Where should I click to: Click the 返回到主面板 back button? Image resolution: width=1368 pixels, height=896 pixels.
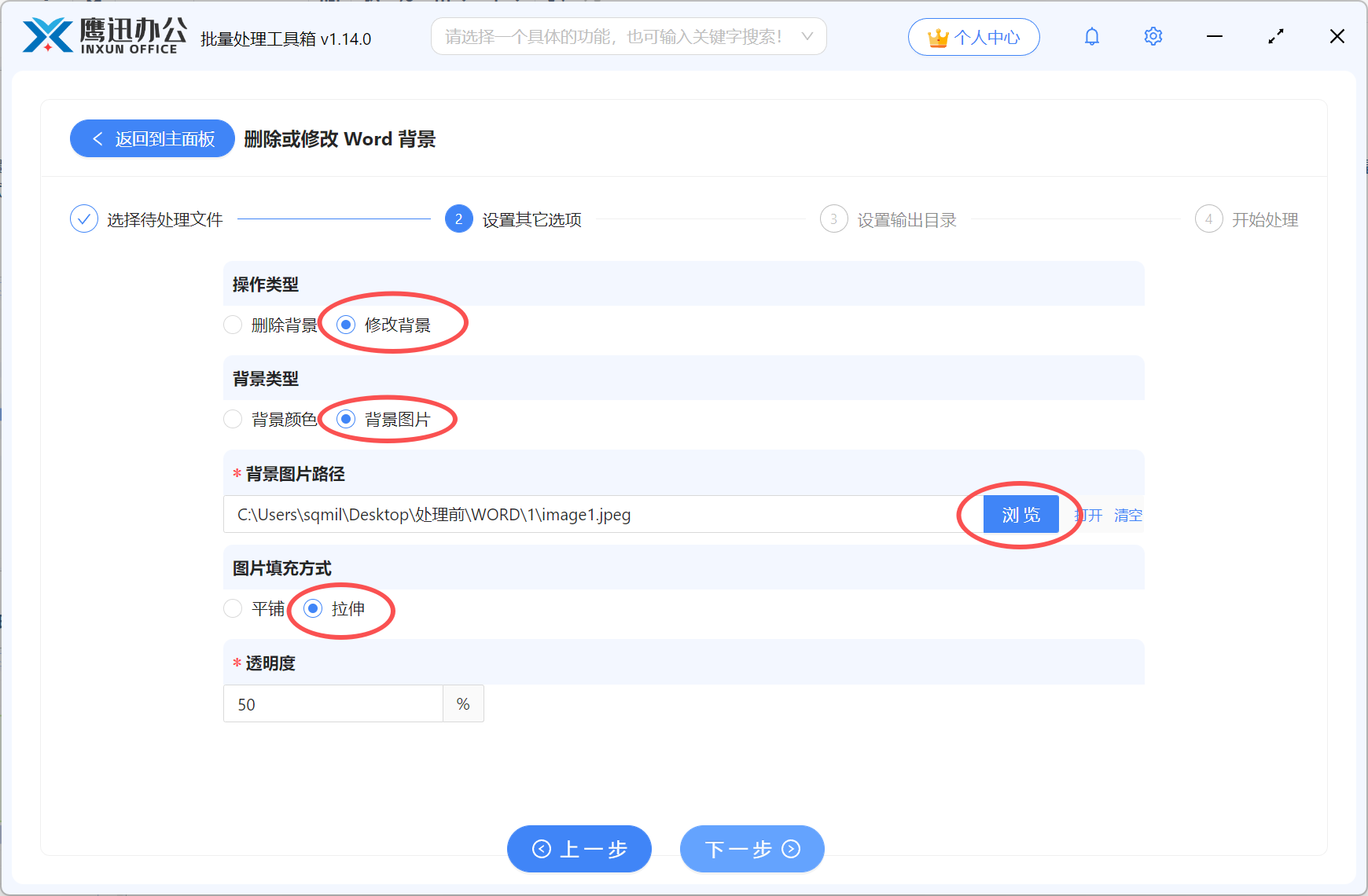tap(152, 138)
